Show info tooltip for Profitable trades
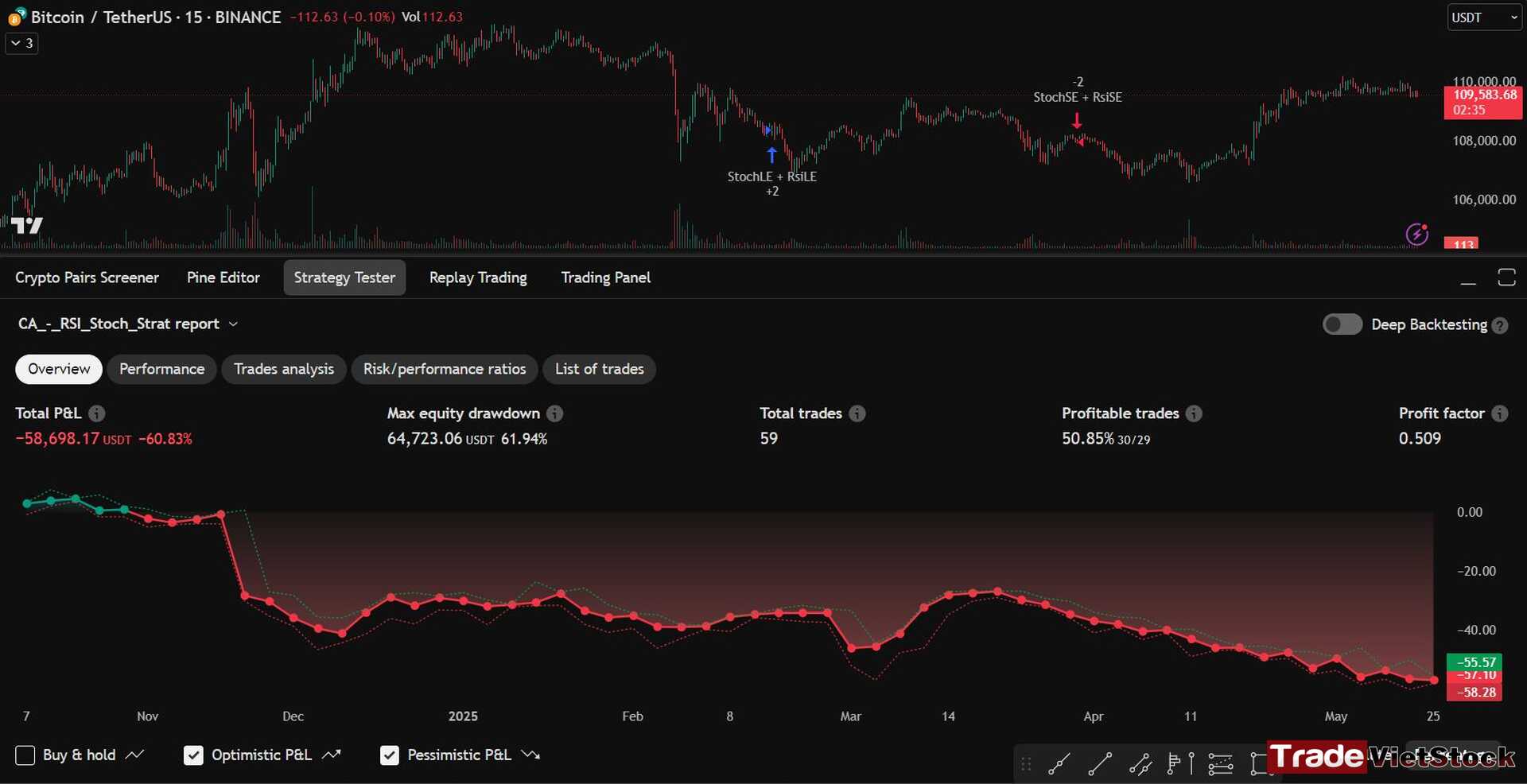This screenshot has width=1527, height=784. (1194, 413)
